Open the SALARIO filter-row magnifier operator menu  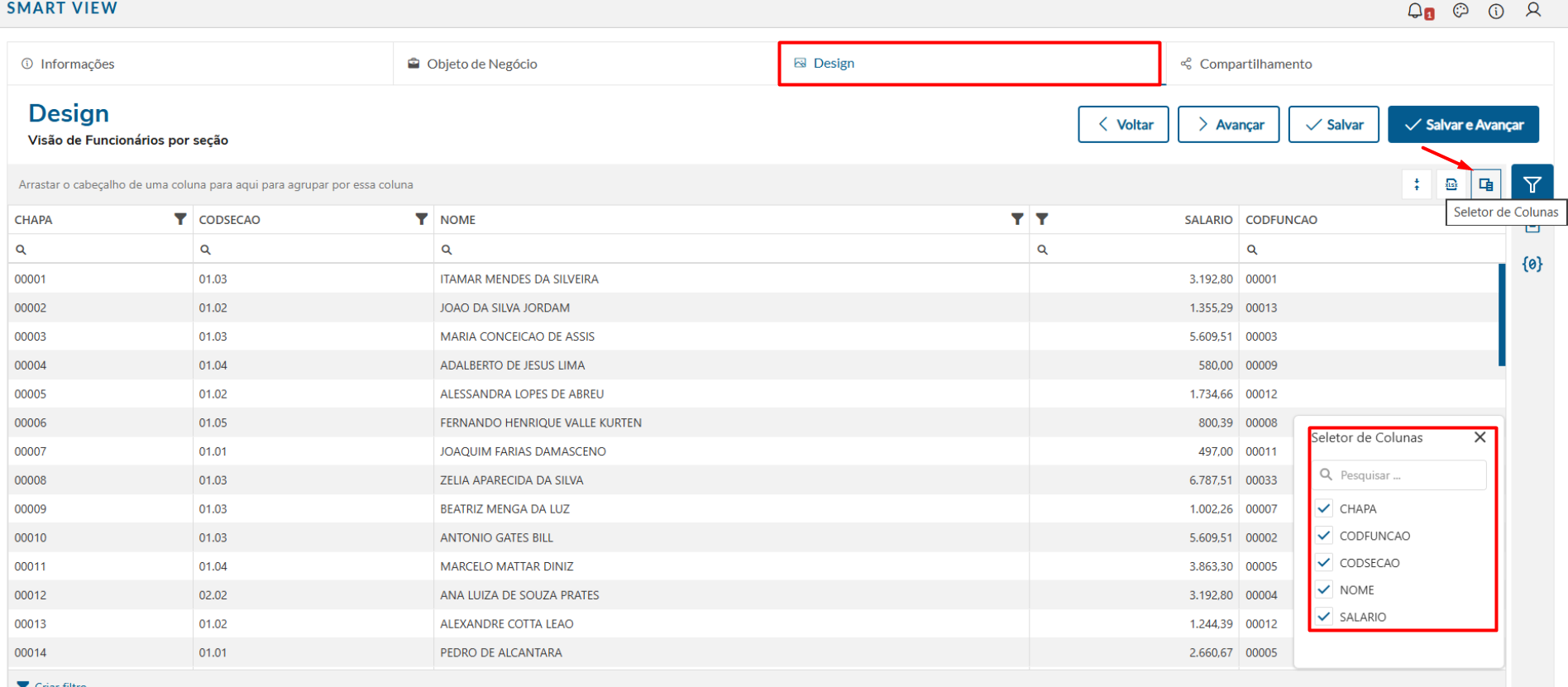coord(1043,250)
